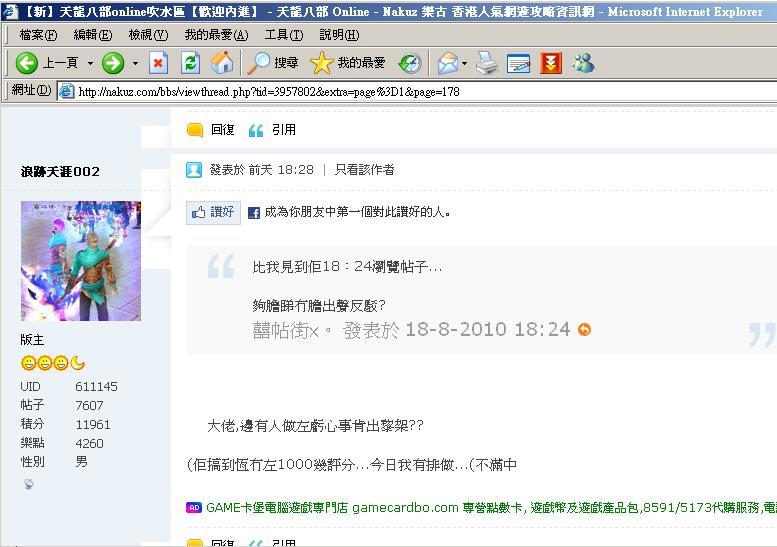Click the 版主 rank label
Image resolution: width=777 pixels, height=547 pixels.
(x=32, y=340)
